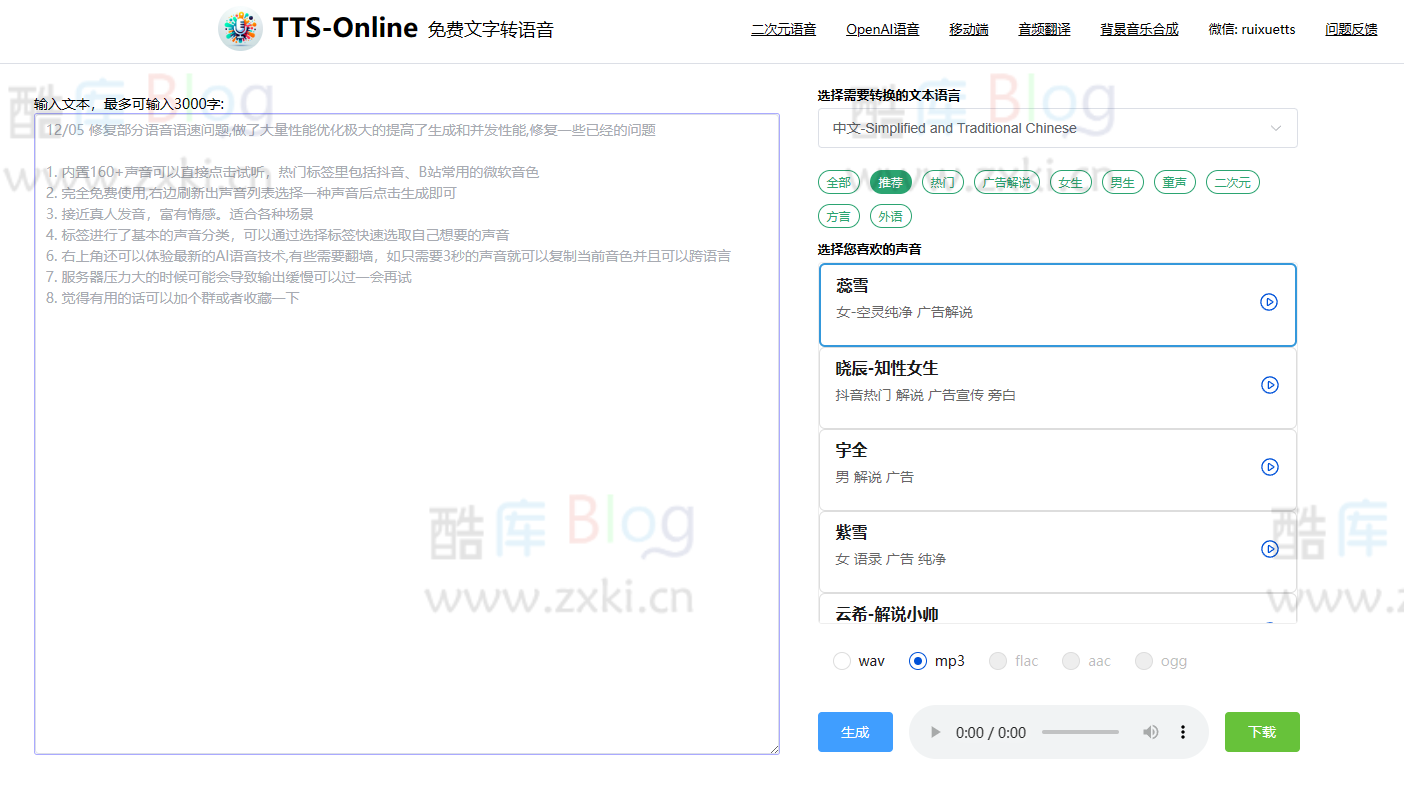Play the preview for 宇全 voice
Image resolution: width=1404 pixels, height=791 pixels.
tap(1270, 466)
